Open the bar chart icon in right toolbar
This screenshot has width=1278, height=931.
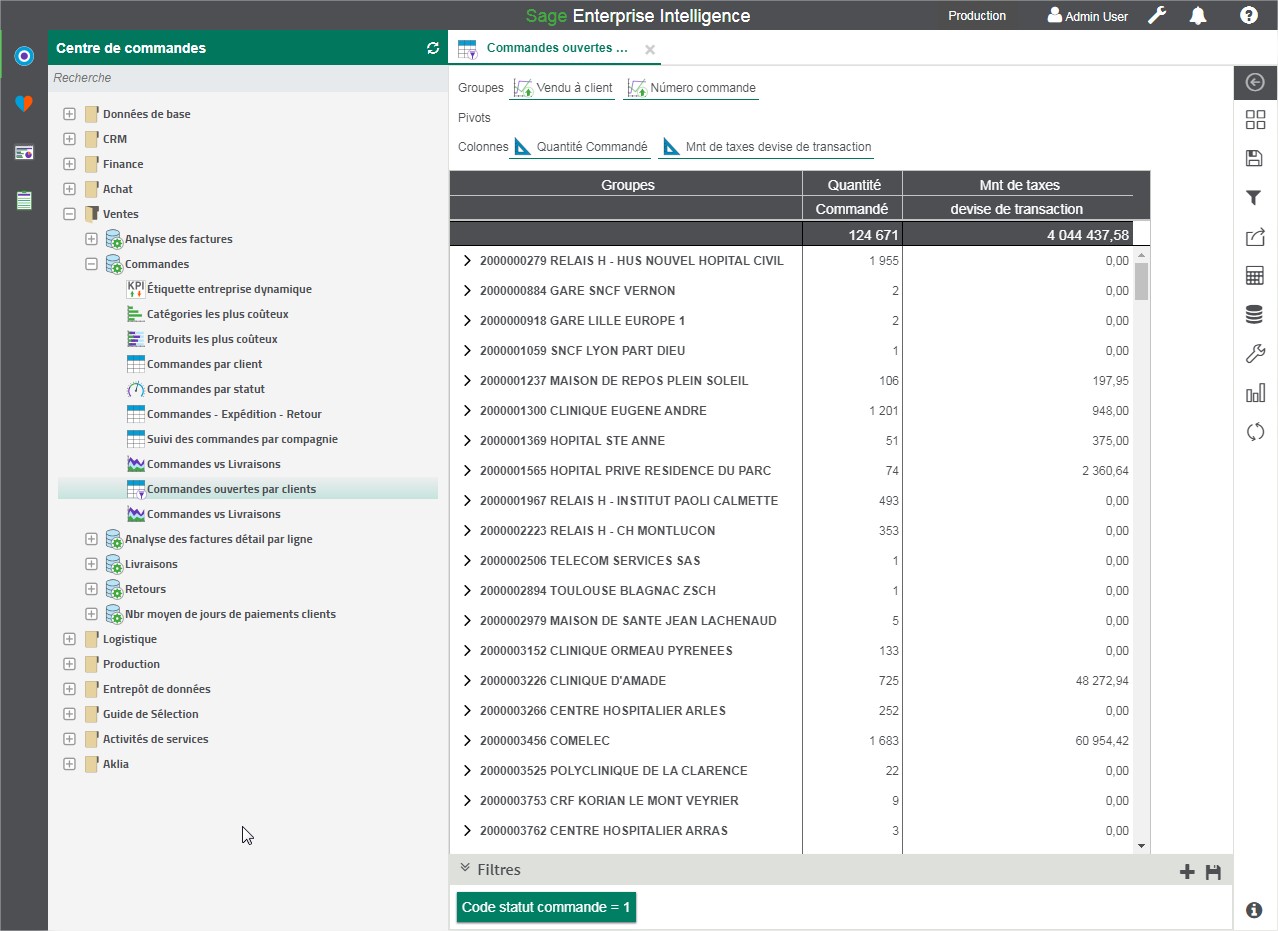click(1255, 393)
